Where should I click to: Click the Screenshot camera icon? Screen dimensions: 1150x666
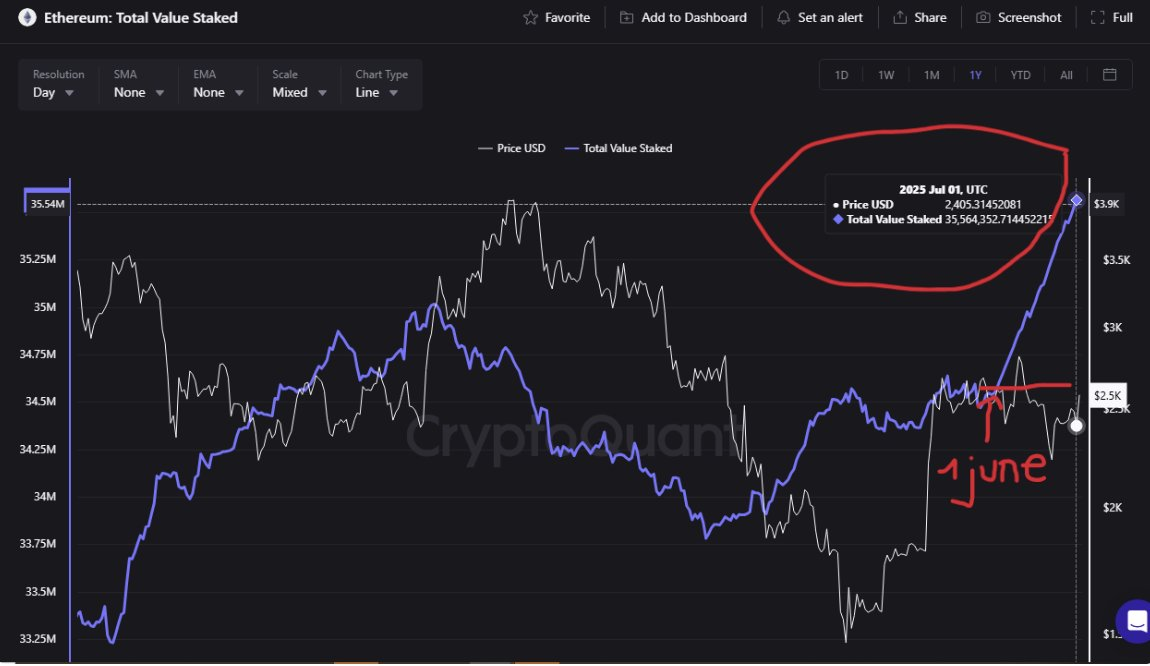(x=983, y=18)
